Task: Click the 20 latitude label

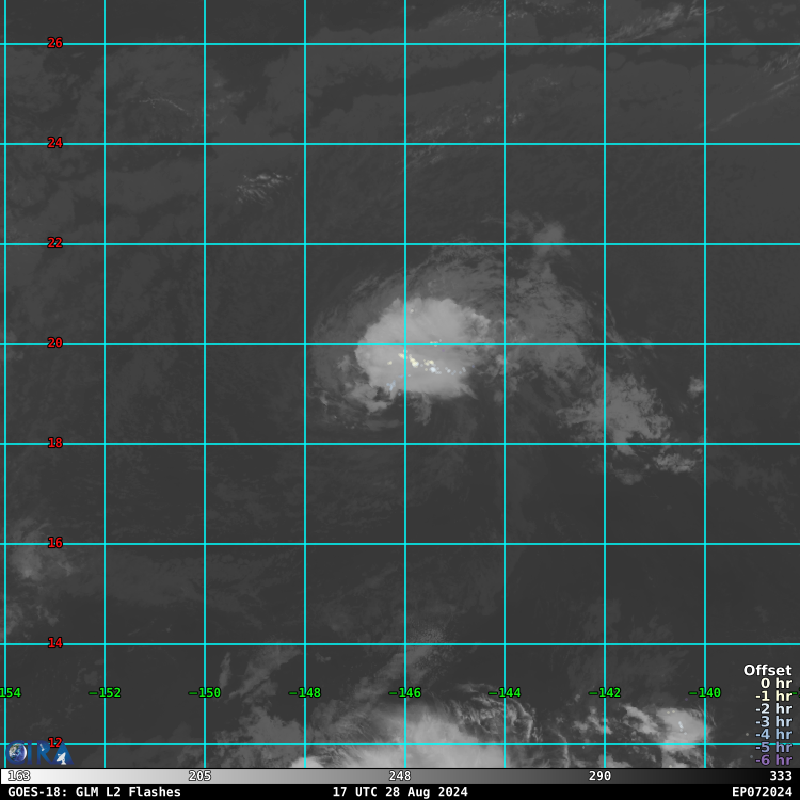Action: tap(55, 343)
